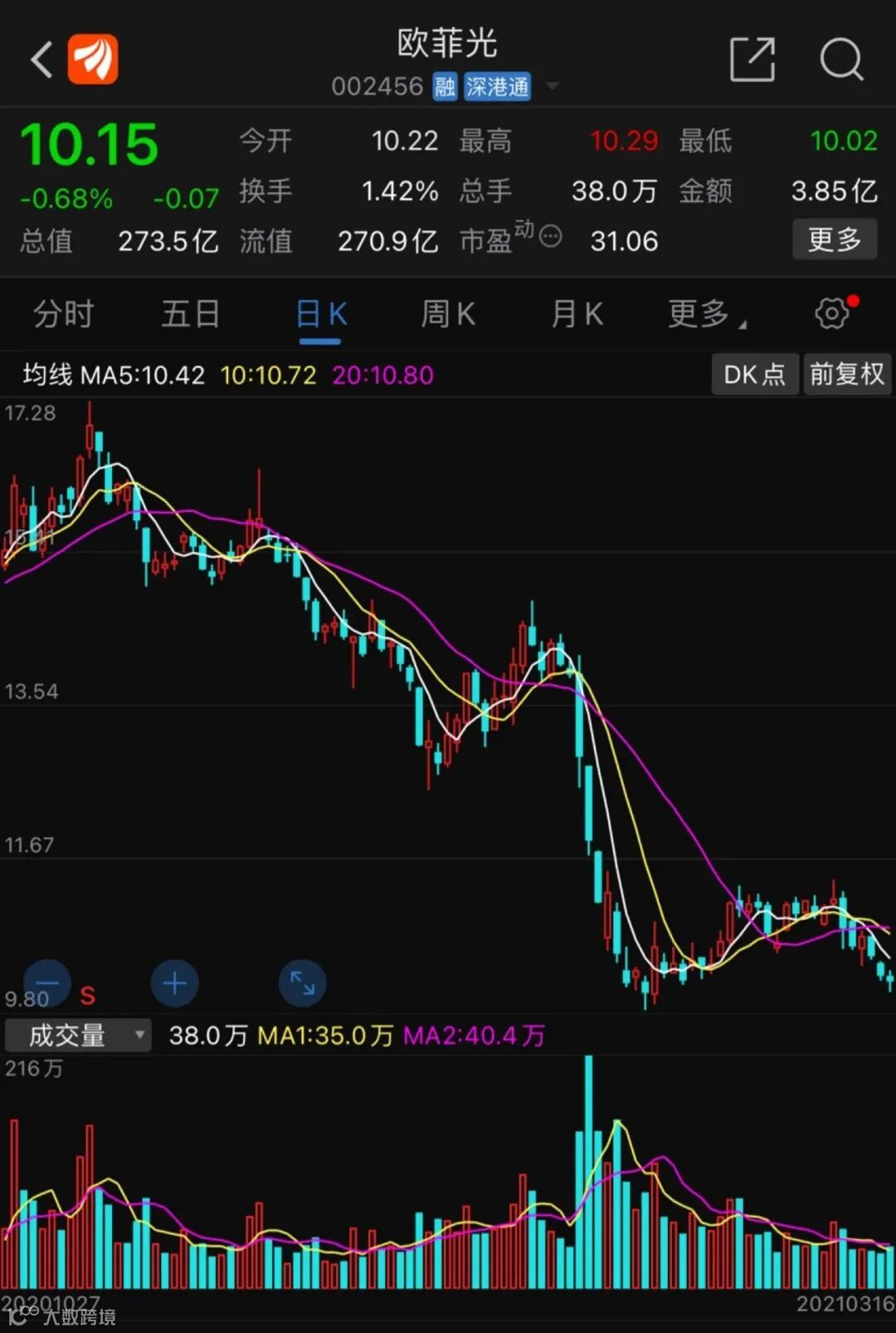896x1333 pixels.
Task: Tap the 深港通 badge
Action: pos(497,86)
